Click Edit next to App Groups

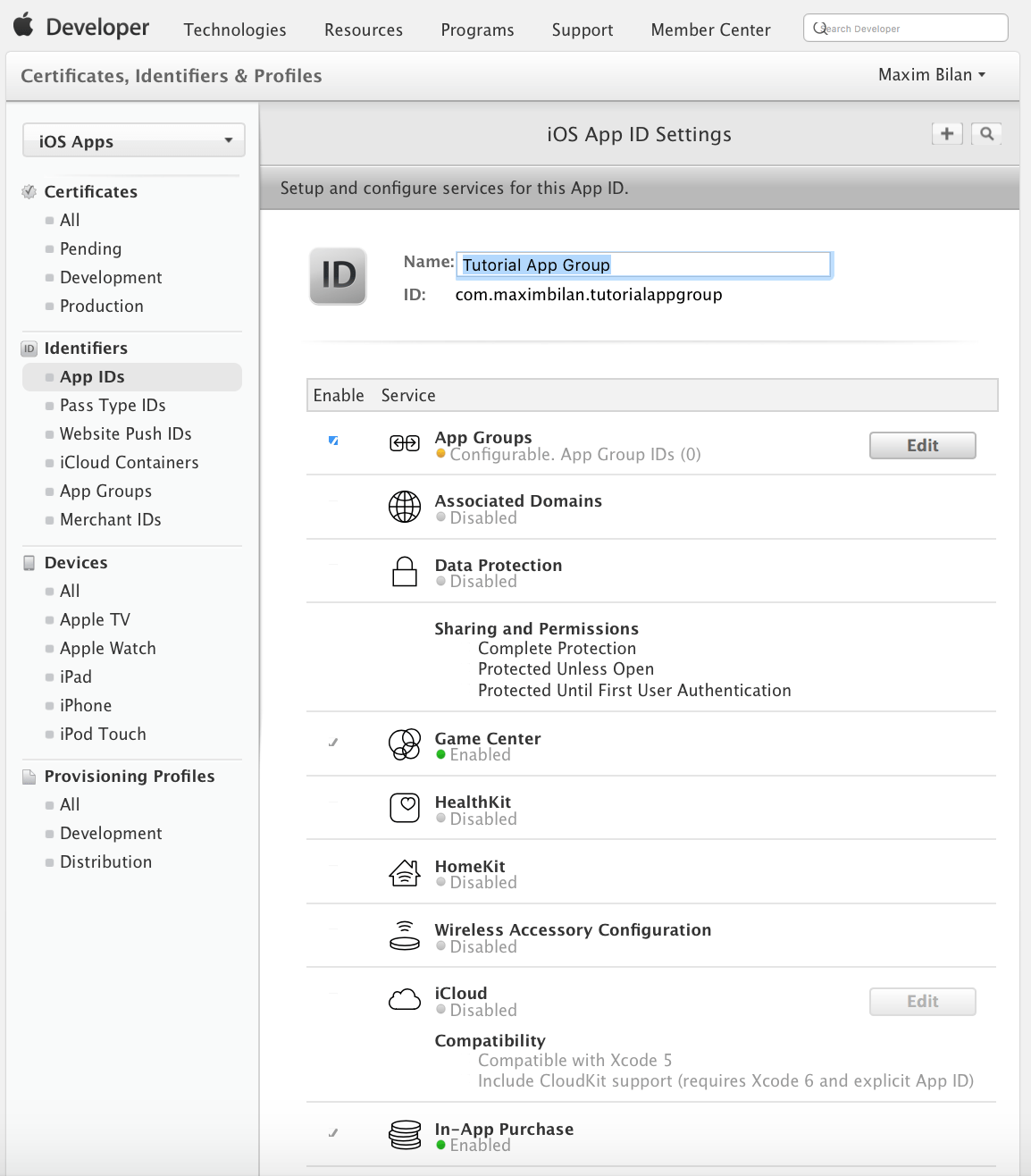click(x=922, y=445)
